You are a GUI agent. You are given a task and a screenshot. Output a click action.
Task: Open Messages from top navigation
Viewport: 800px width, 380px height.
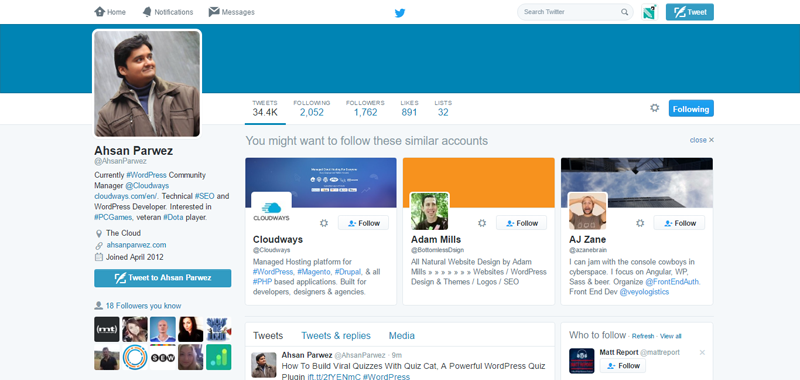(x=232, y=12)
